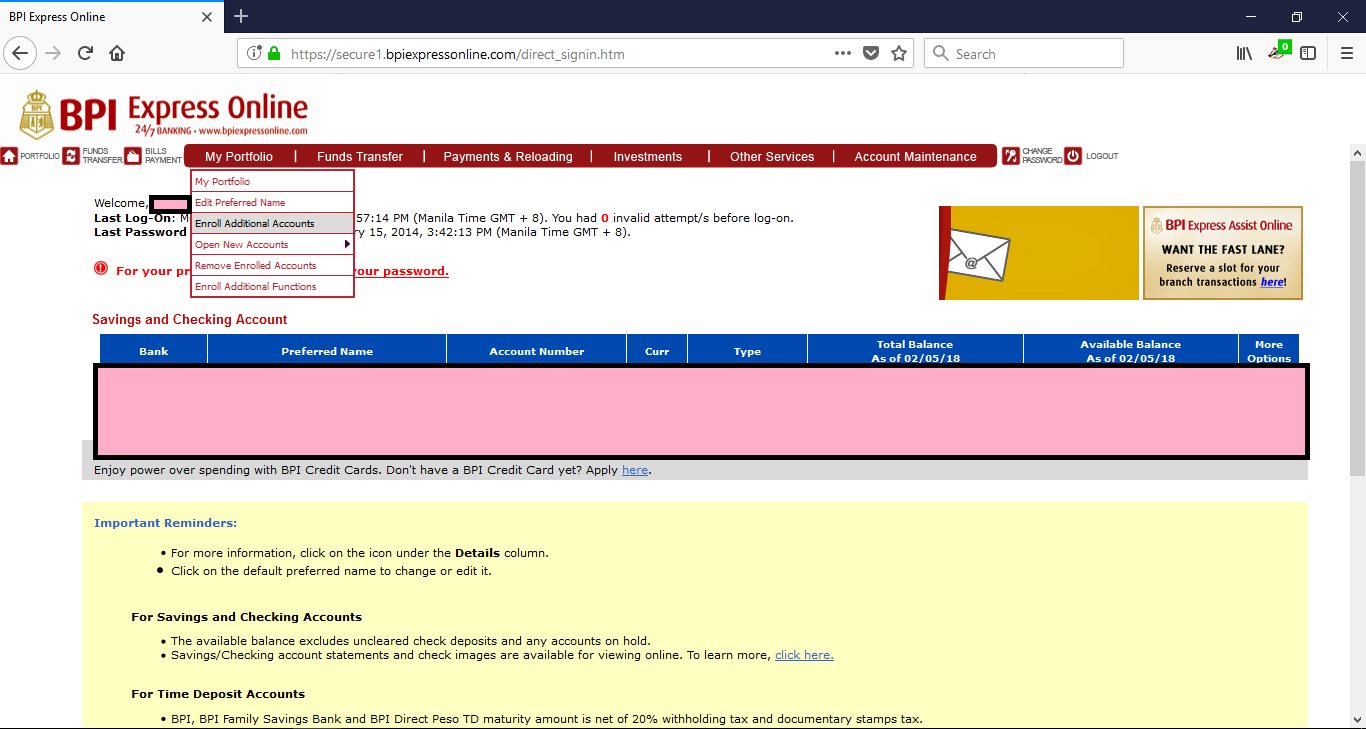This screenshot has height=729, width=1366.
Task: Open the Firefox library icon
Action: tap(1243, 52)
